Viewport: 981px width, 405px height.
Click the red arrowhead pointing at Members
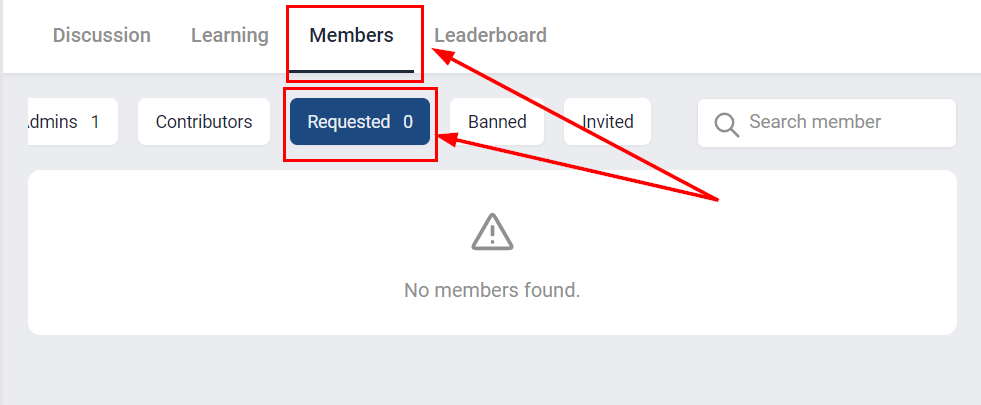(x=441, y=56)
